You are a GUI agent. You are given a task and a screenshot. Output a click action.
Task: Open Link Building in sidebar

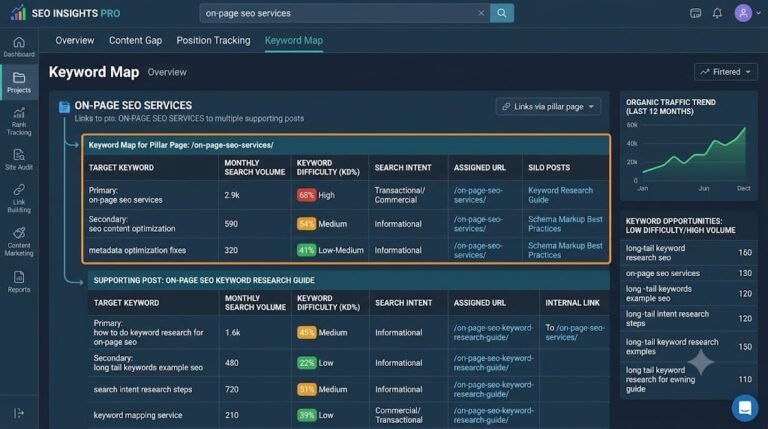[x=19, y=198]
